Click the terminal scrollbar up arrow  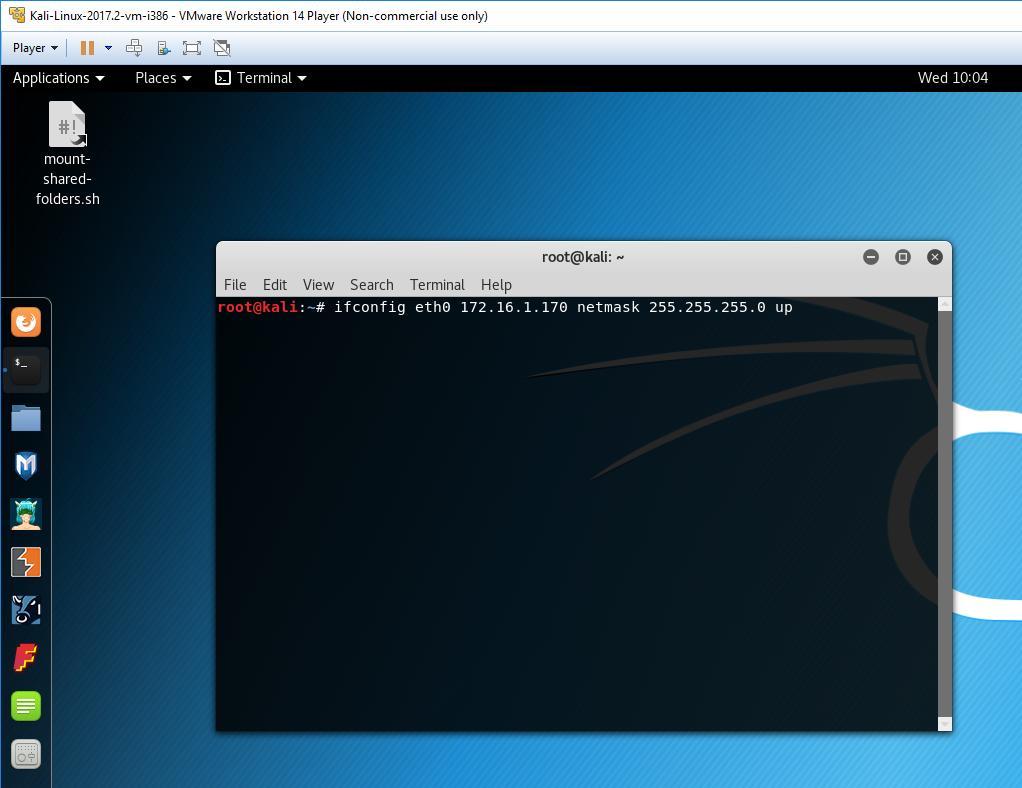coord(944,304)
